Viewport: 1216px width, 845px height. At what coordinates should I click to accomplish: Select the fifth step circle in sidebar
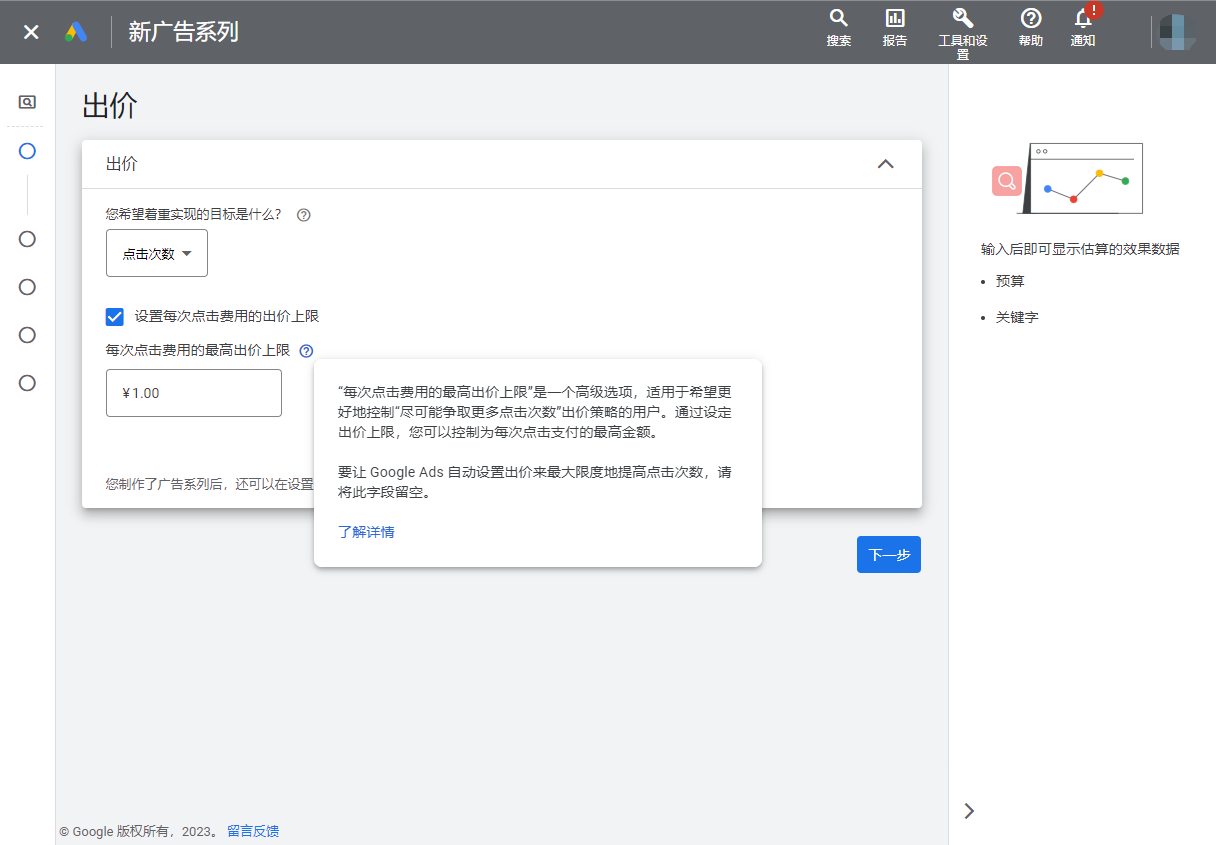tap(27, 383)
